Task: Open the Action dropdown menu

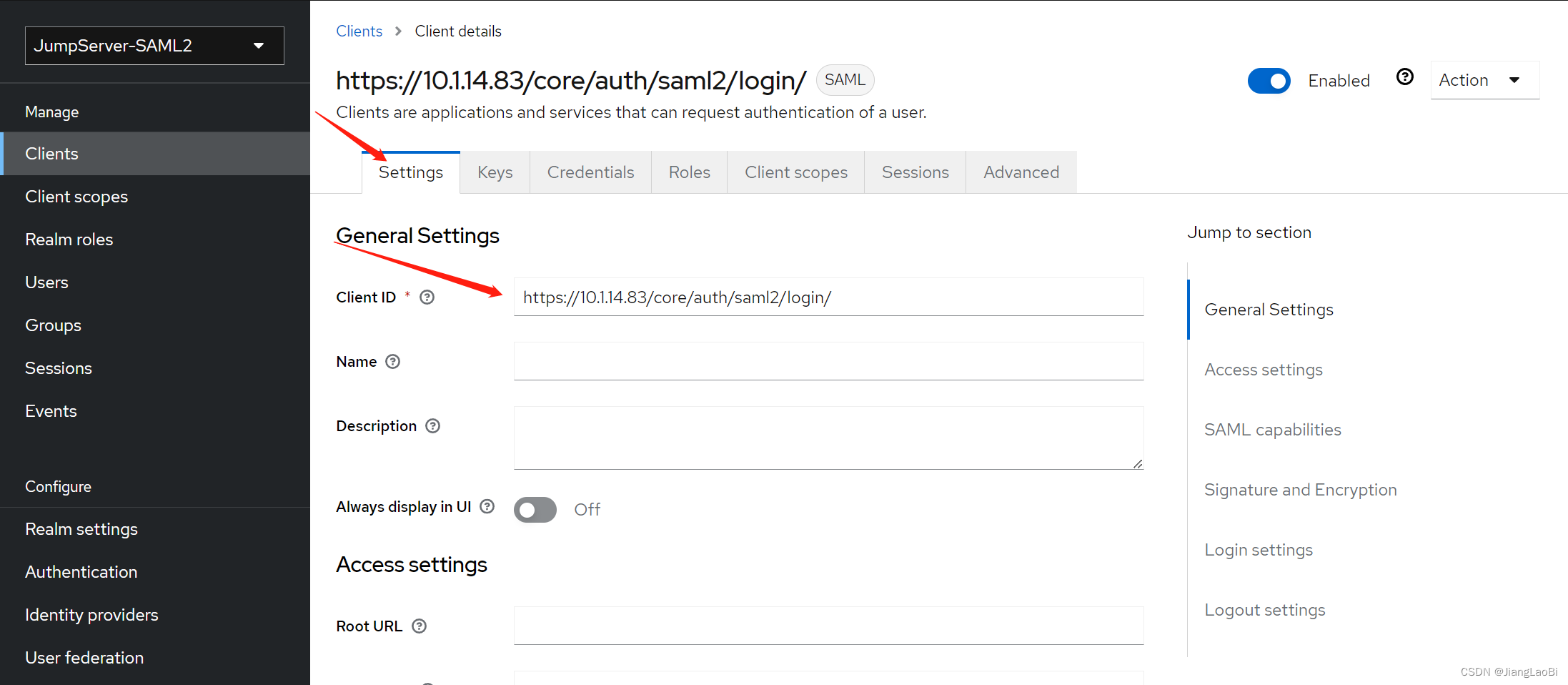Action: point(1484,80)
